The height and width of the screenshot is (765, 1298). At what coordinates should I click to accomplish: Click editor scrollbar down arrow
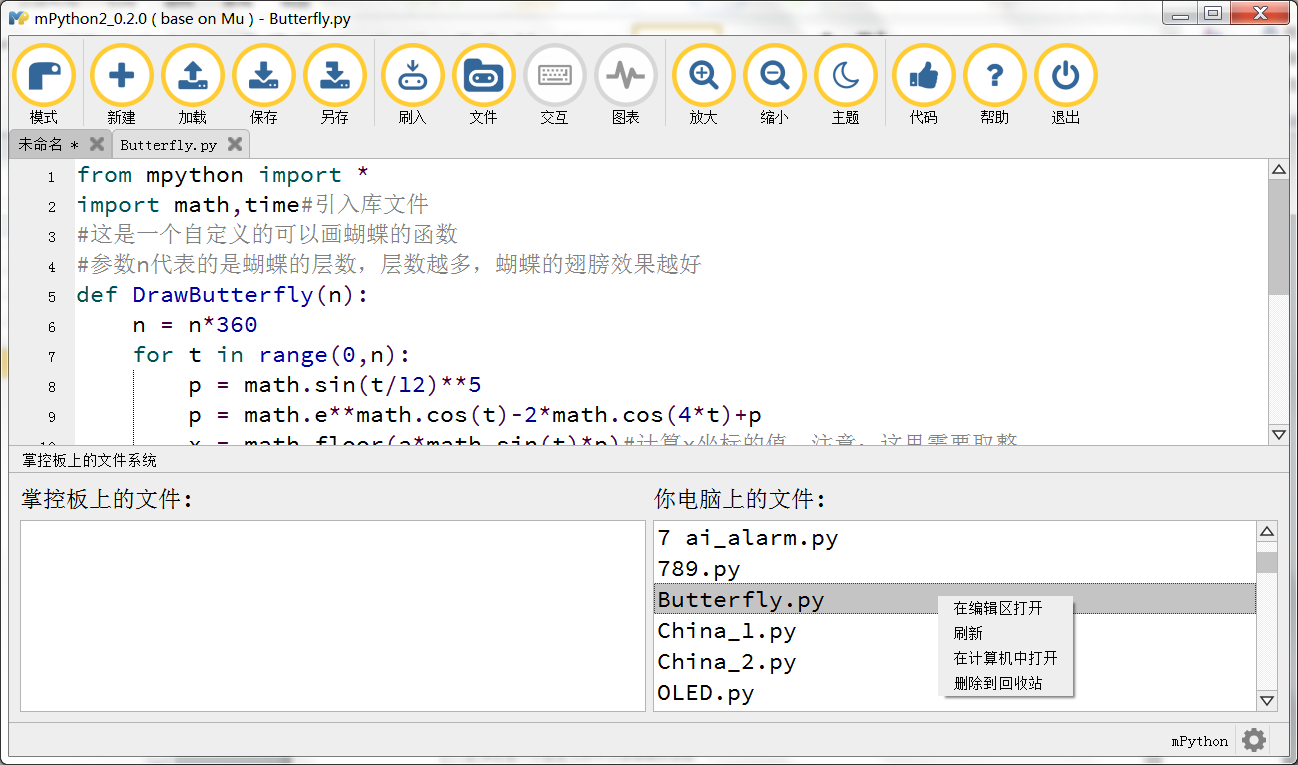[x=1278, y=434]
